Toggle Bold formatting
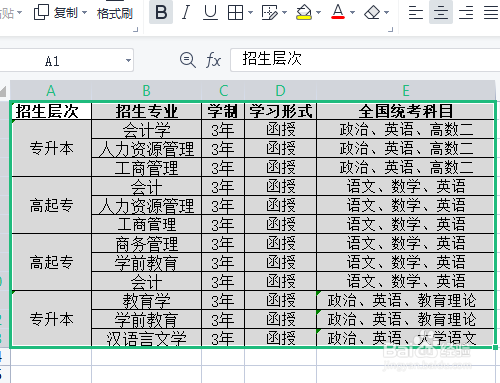This screenshot has width=500, height=383. (x=161, y=12)
